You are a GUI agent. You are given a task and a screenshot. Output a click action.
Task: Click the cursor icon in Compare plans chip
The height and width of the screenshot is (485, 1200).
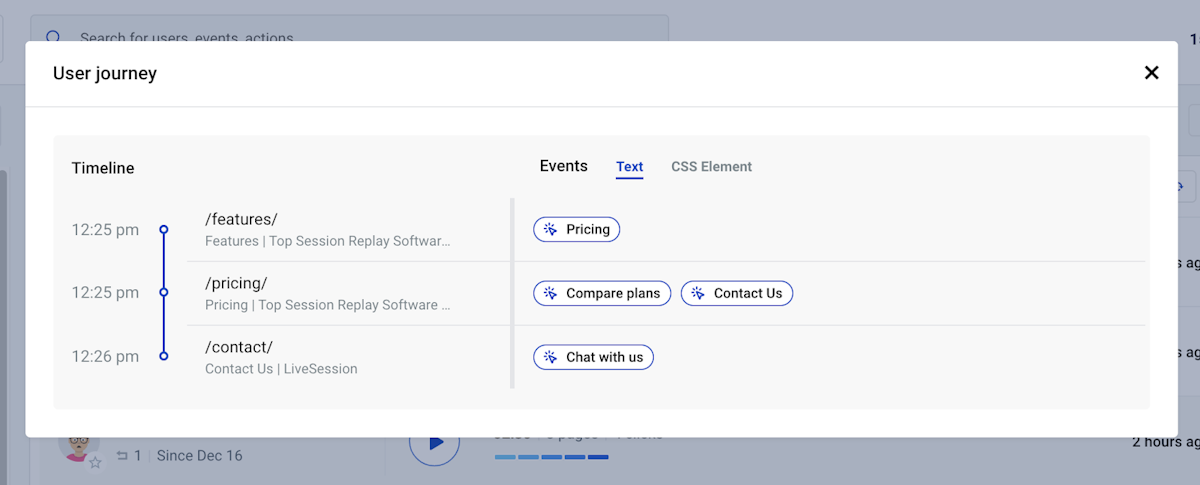550,293
